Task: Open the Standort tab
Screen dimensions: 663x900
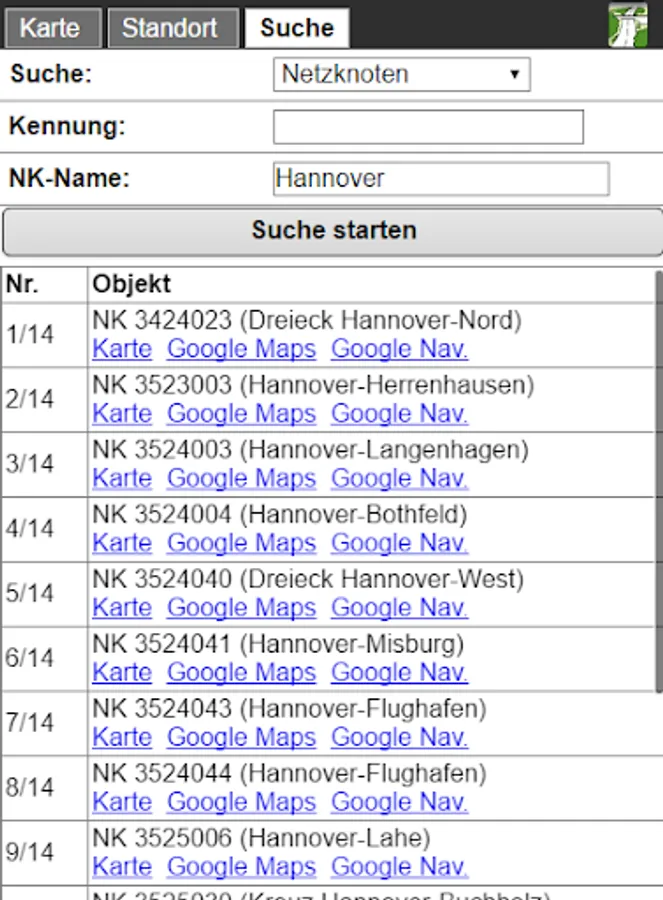Action: click(x=170, y=28)
